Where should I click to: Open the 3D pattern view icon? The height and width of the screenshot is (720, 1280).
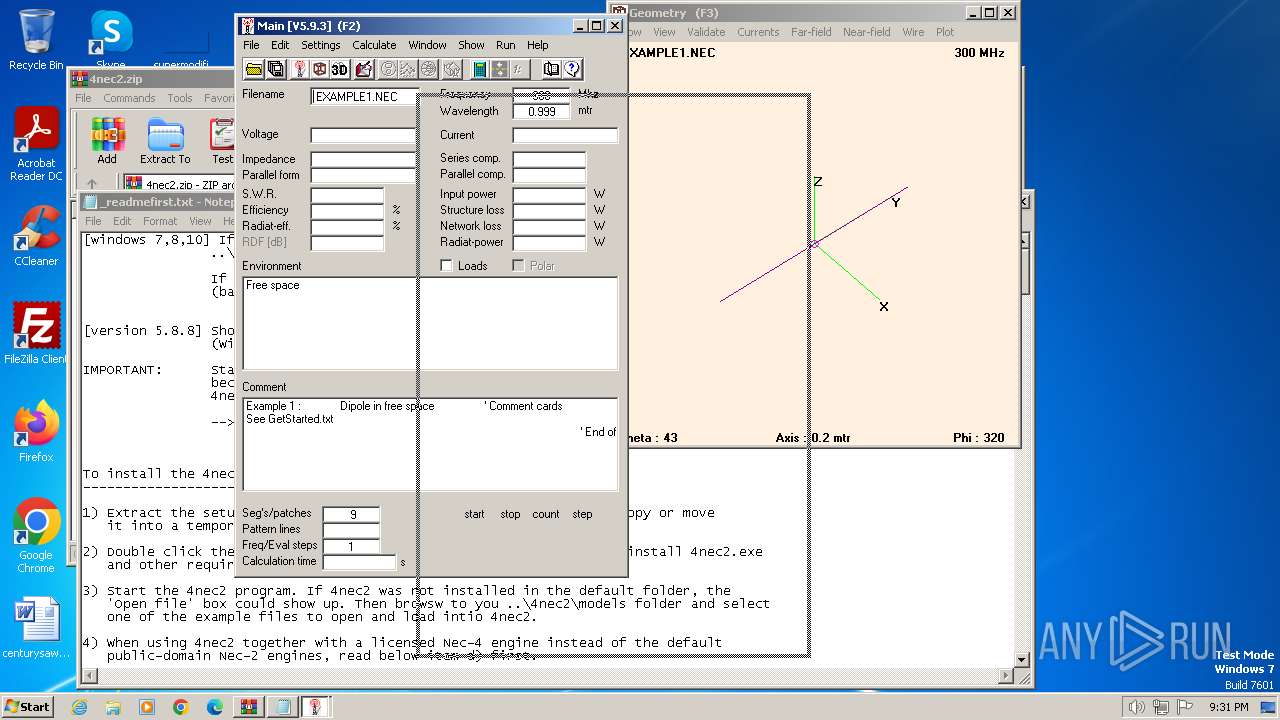(340, 69)
